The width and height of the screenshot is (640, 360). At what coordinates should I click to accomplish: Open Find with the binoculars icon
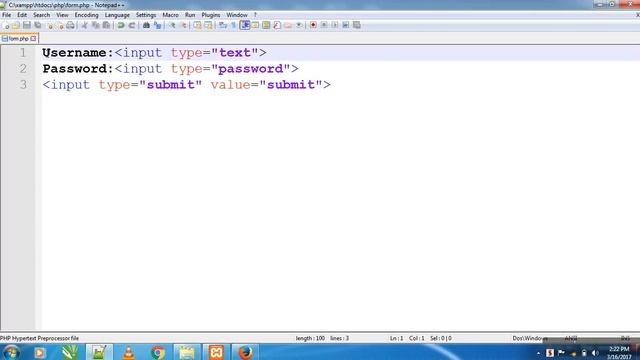tap(146, 25)
